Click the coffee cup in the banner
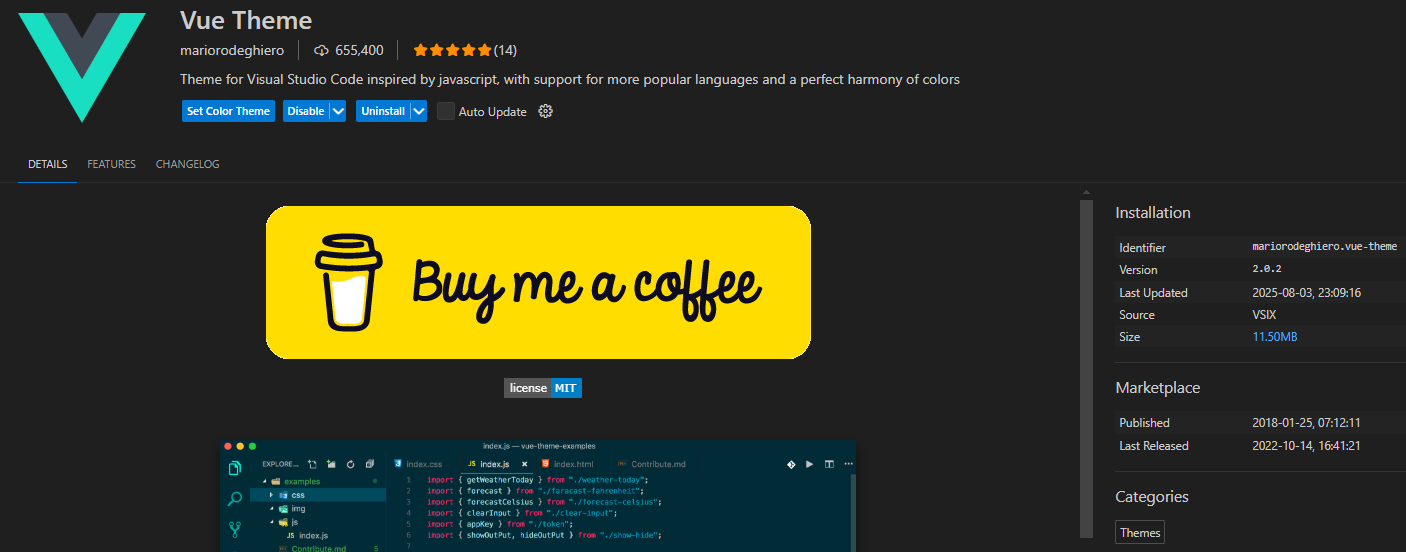This screenshot has width=1406, height=552. (x=349, y=282)
